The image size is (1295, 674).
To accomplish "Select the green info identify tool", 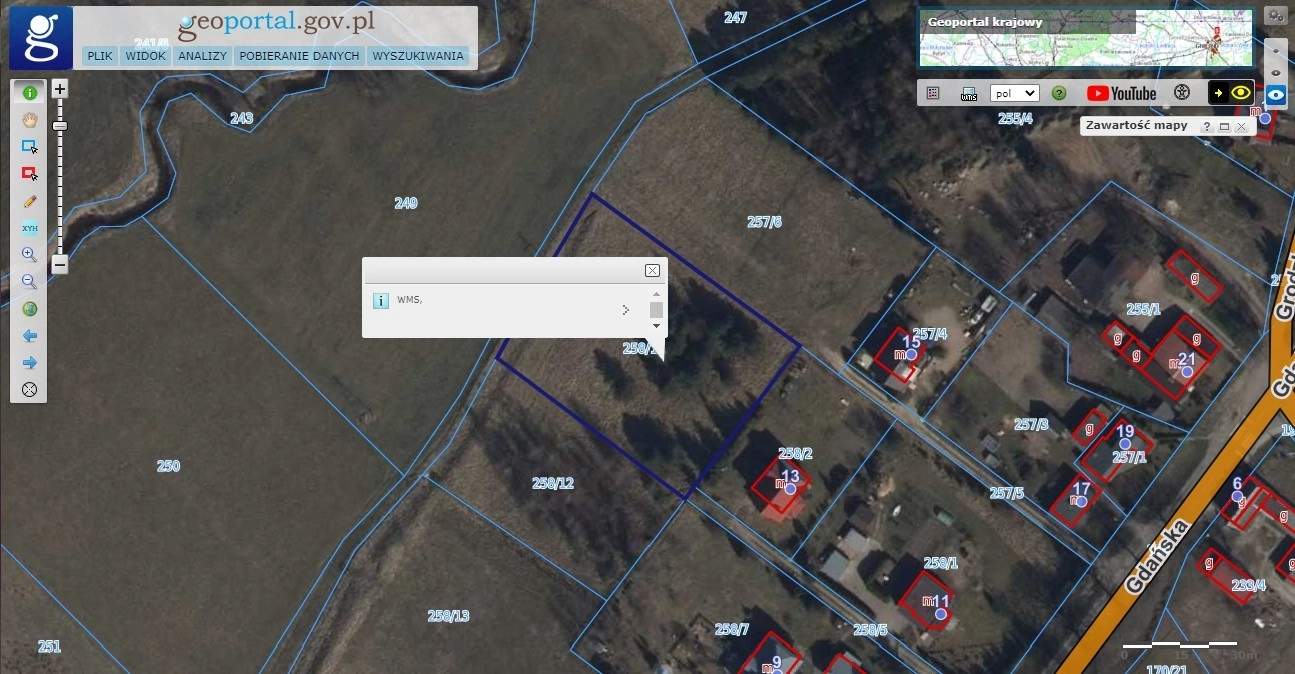I will pos(30,92).
